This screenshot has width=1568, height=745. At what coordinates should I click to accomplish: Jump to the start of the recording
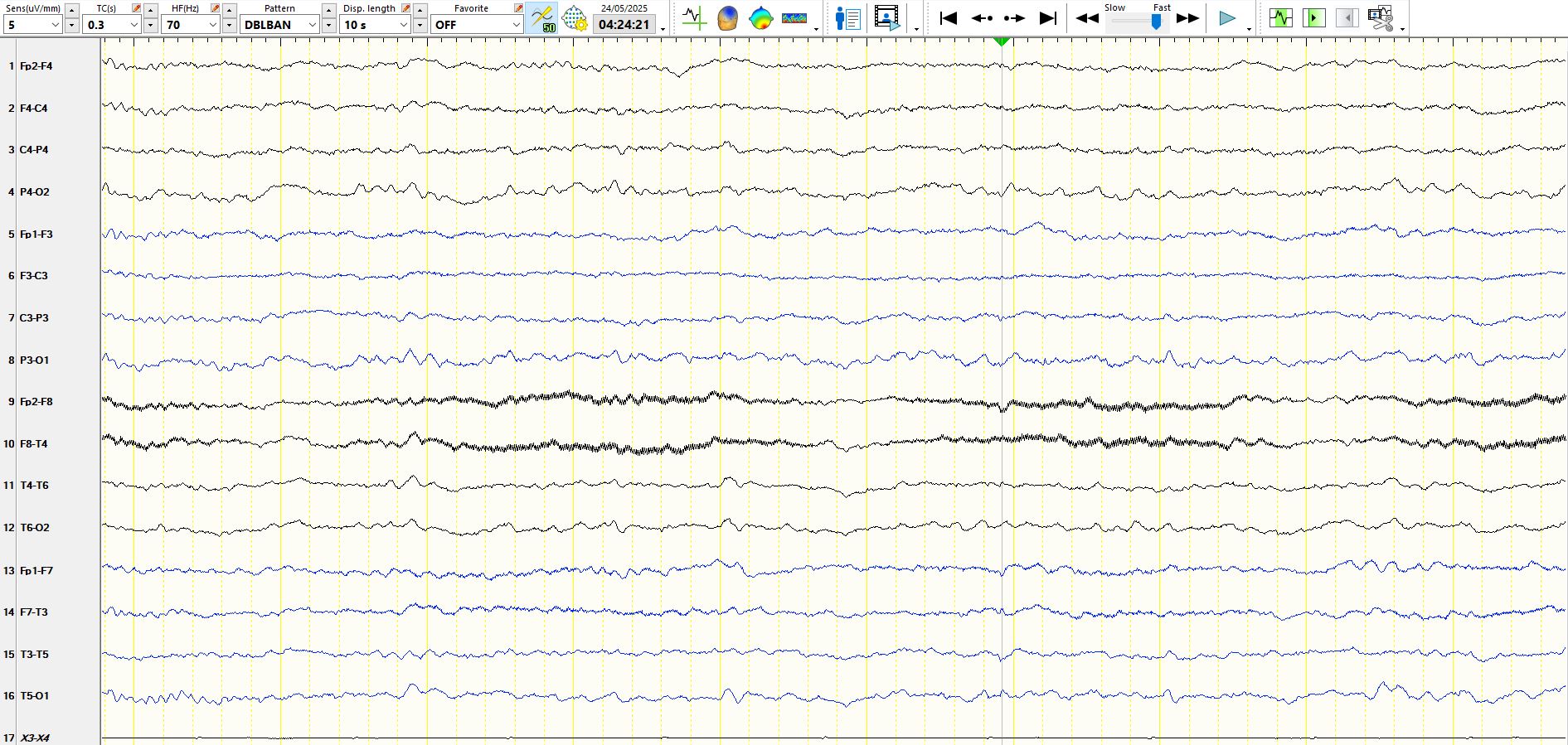tap(949, 18)
